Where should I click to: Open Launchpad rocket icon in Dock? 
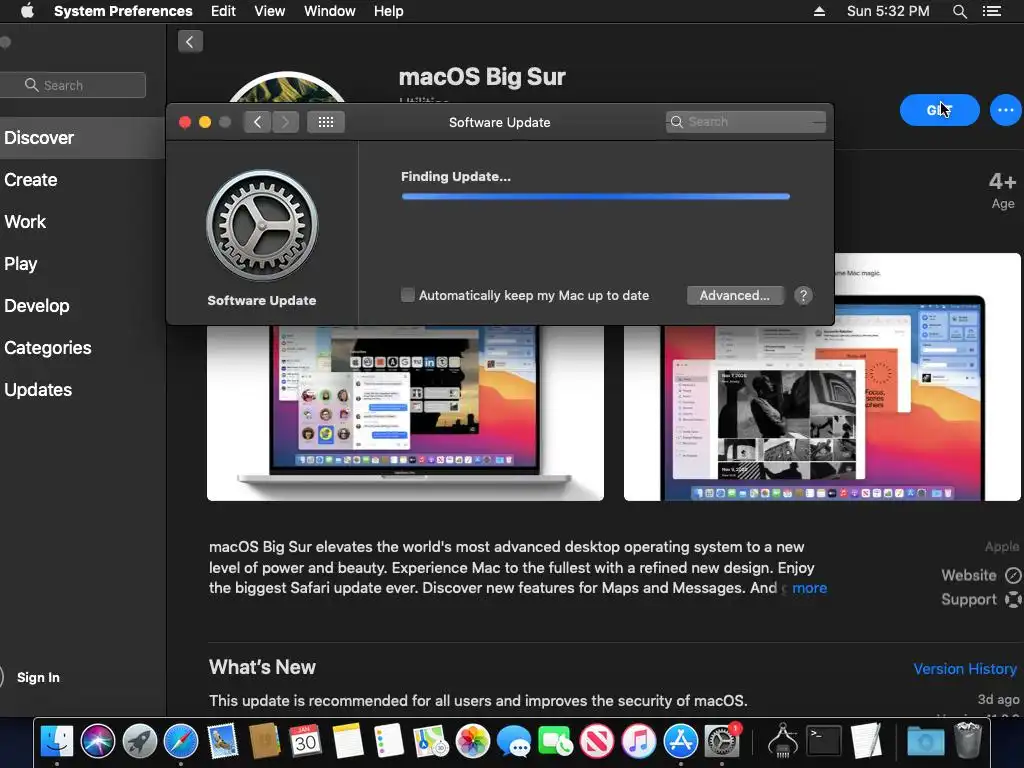click(x=140, y=741)
